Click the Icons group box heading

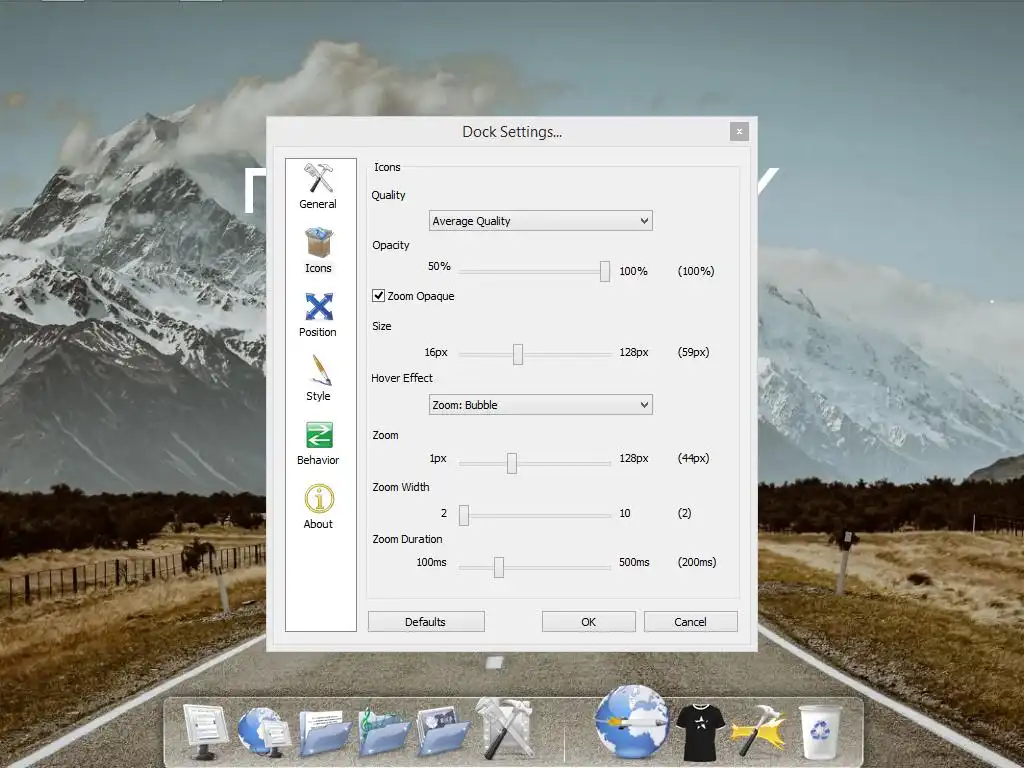[x=387, y=167]
